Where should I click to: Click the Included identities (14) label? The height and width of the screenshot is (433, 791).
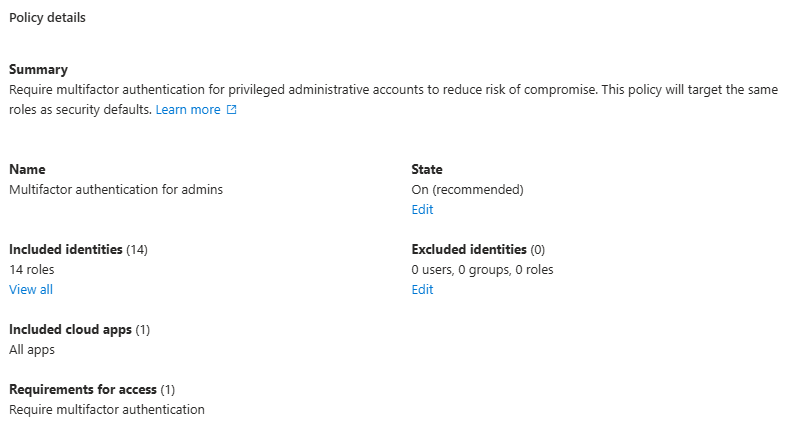pyautogui.click(x=78, y=250)
